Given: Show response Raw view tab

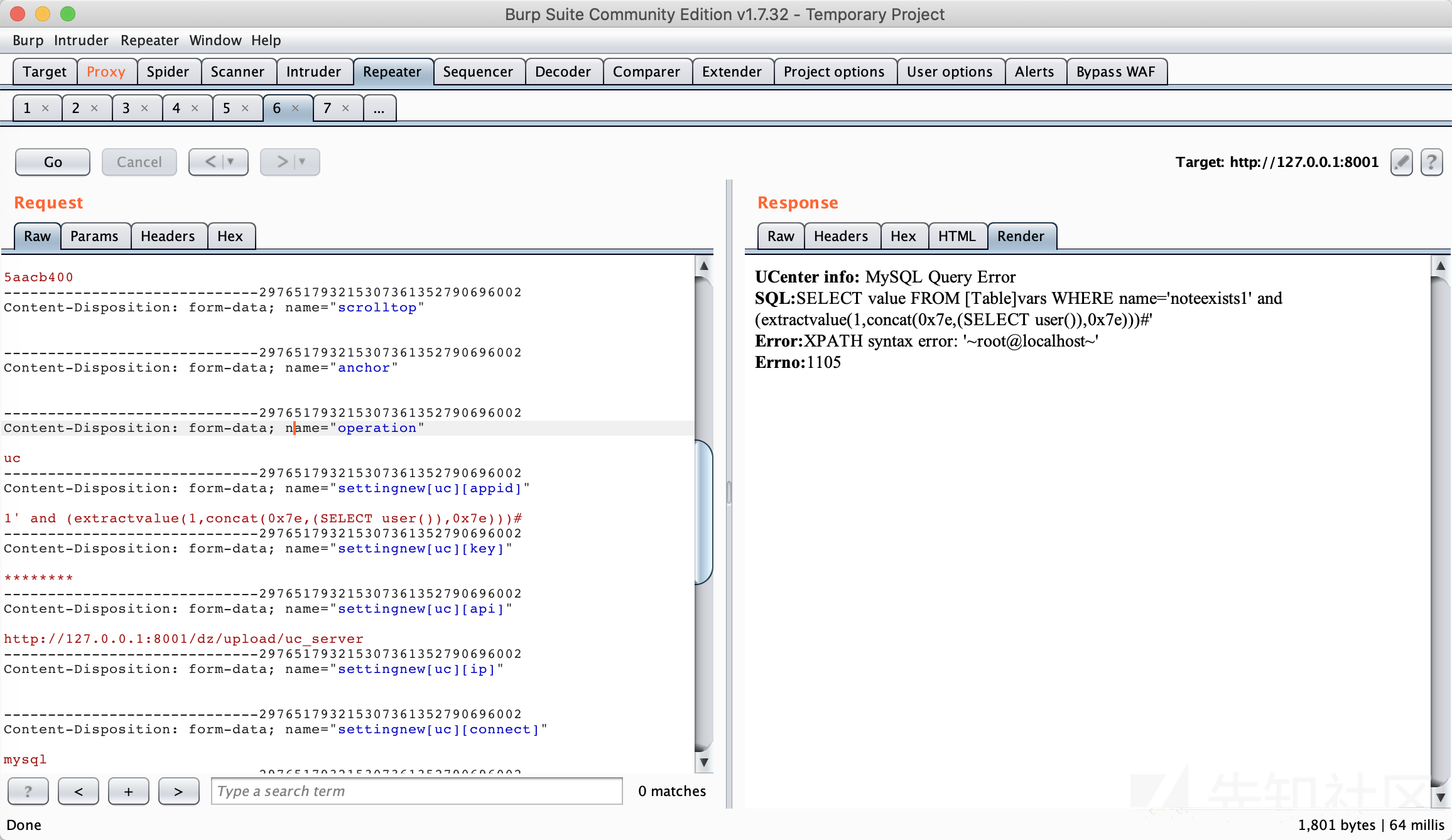Looking at the screenshot, I should point(780,236).
